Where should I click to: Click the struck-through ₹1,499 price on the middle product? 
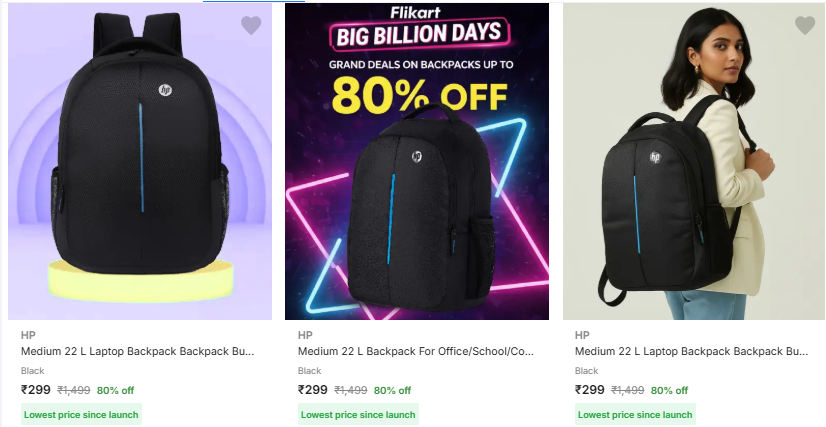point(350,391)
